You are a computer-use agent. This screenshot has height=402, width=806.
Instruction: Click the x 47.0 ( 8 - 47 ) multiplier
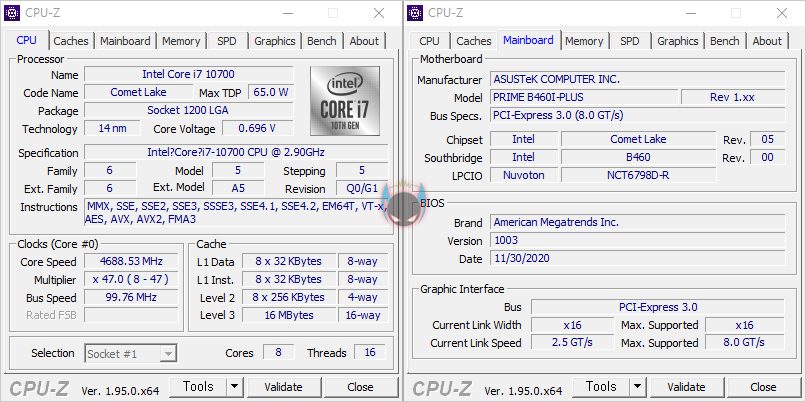click(131, 279)
